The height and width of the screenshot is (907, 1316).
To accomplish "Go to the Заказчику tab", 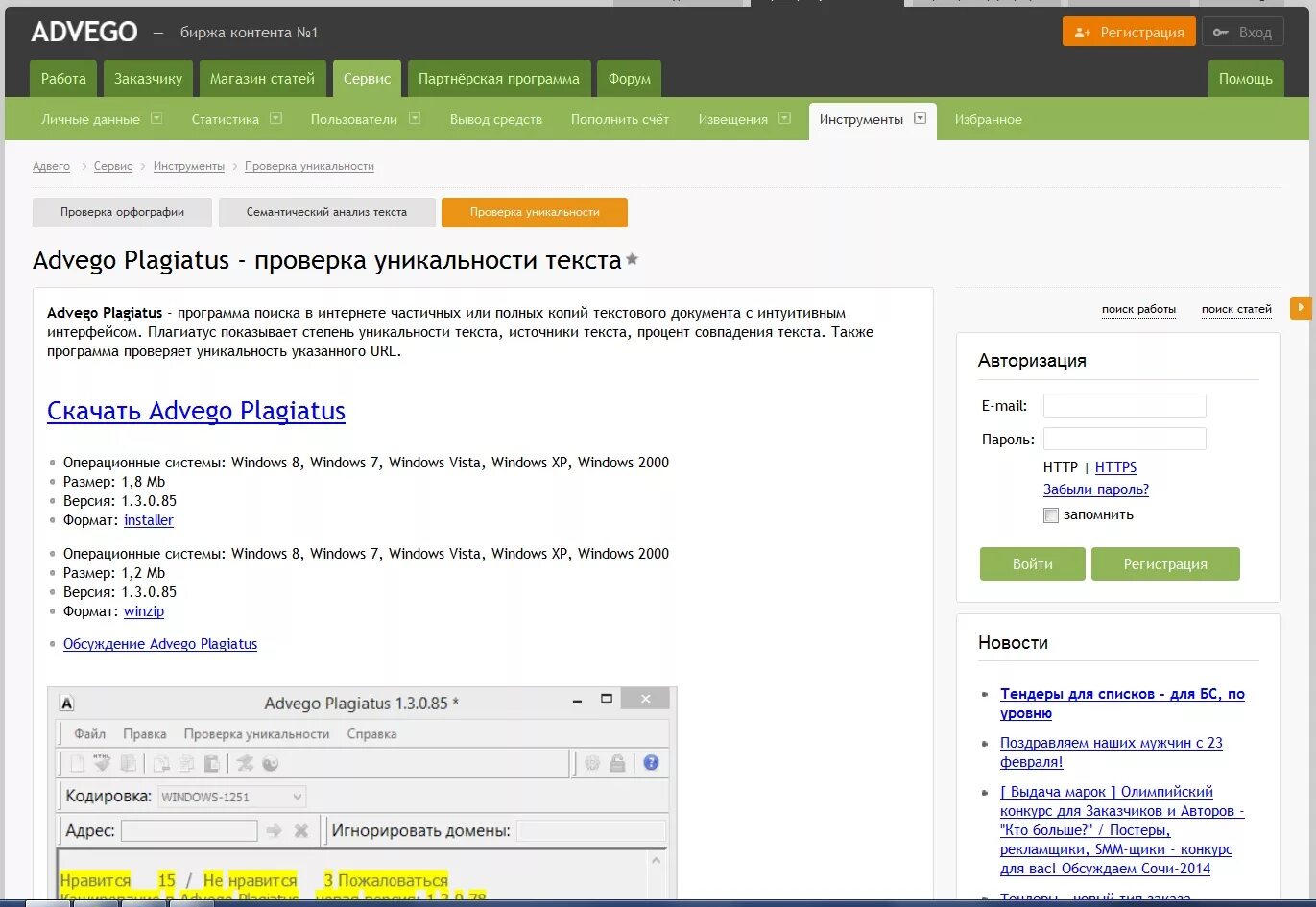I will 148,79.
